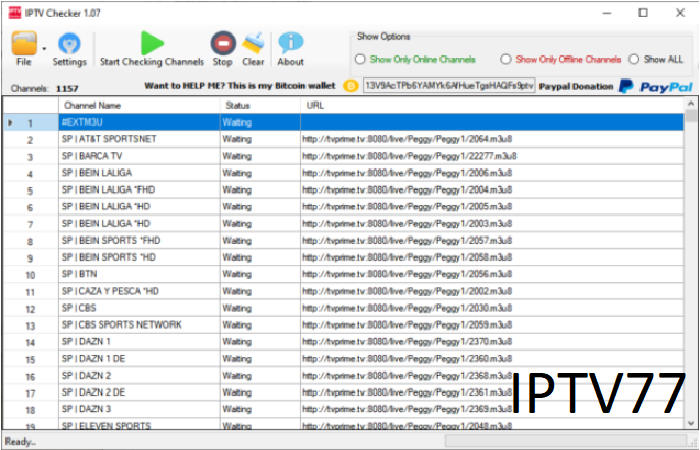Click URL ending 2059.m3u8
The width and height of the screenshot is (700, 450).
click(x=492, y=325)
